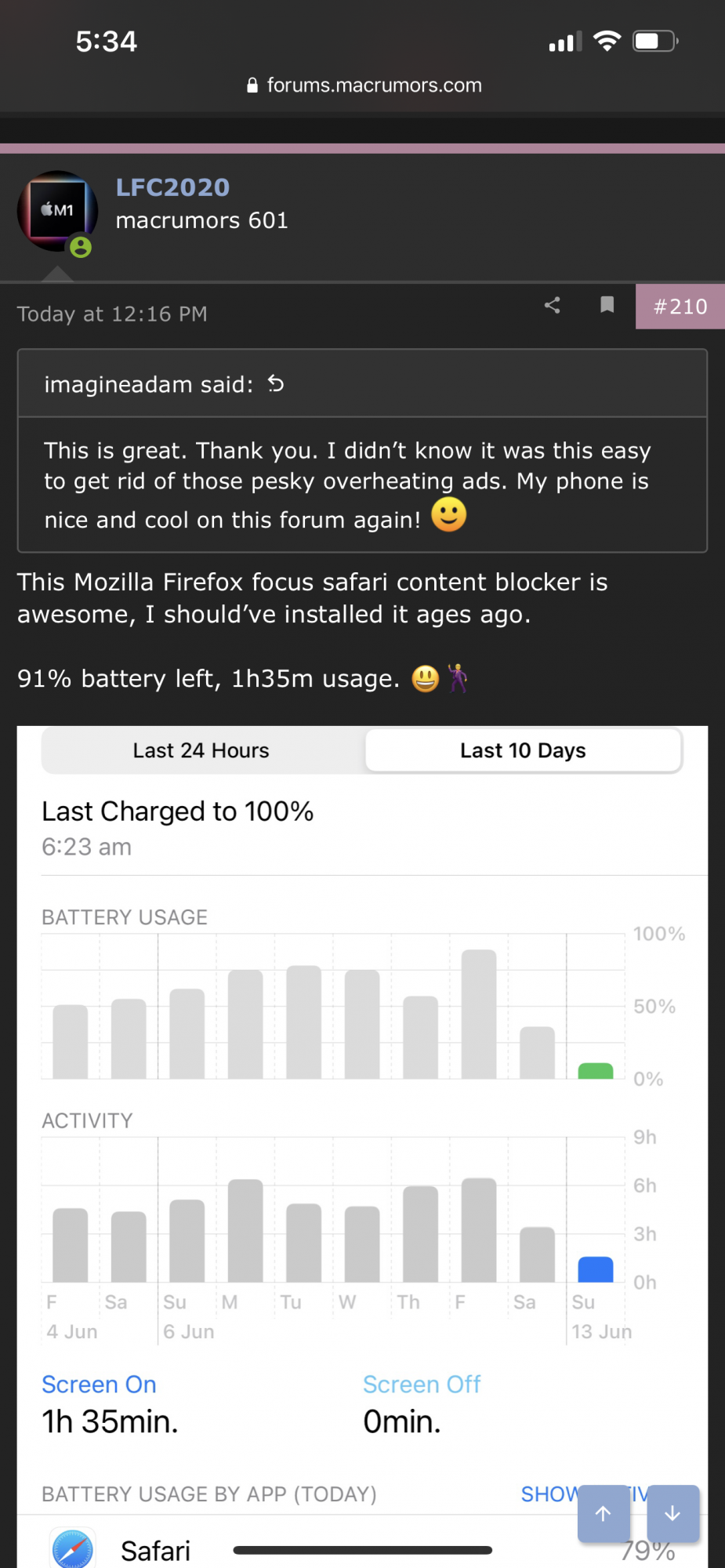Image resolution: width=725 pixels, height=1568 pixels.
Task: Tap the green online status badge on avatar
Action: (81, 247)
